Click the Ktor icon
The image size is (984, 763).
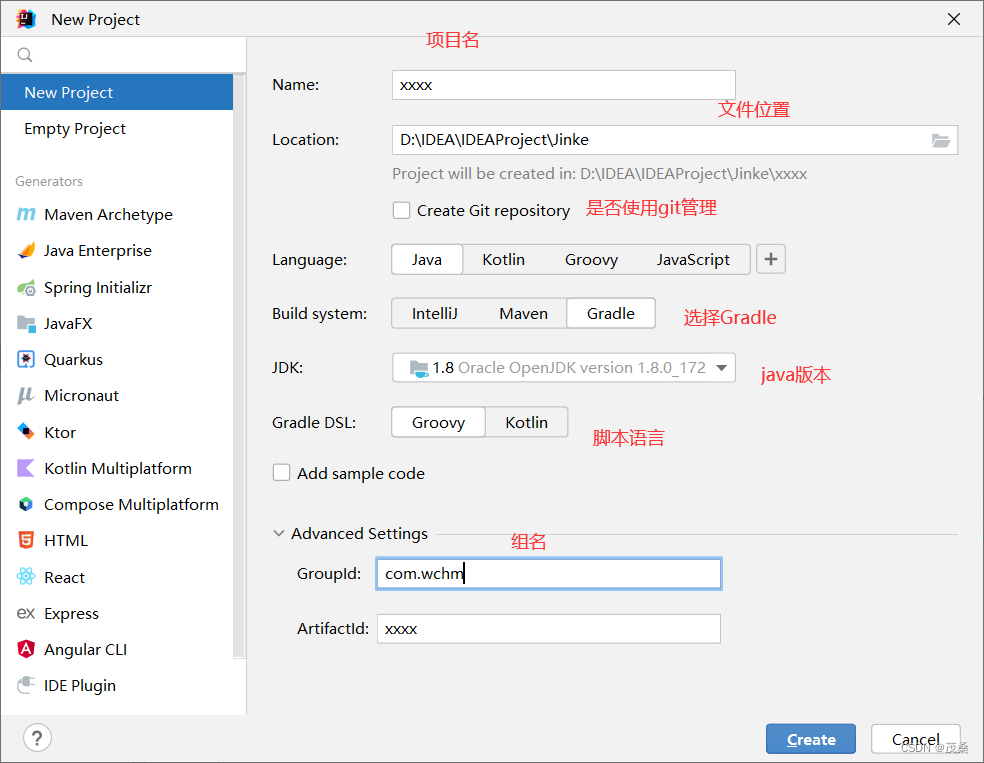[x=26, y=432]
